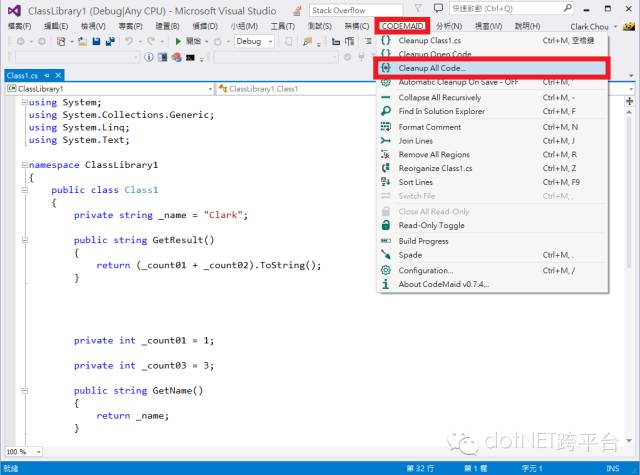Click the "Clark" string literal in code
640x475 pixels.
tap(223, 215)
